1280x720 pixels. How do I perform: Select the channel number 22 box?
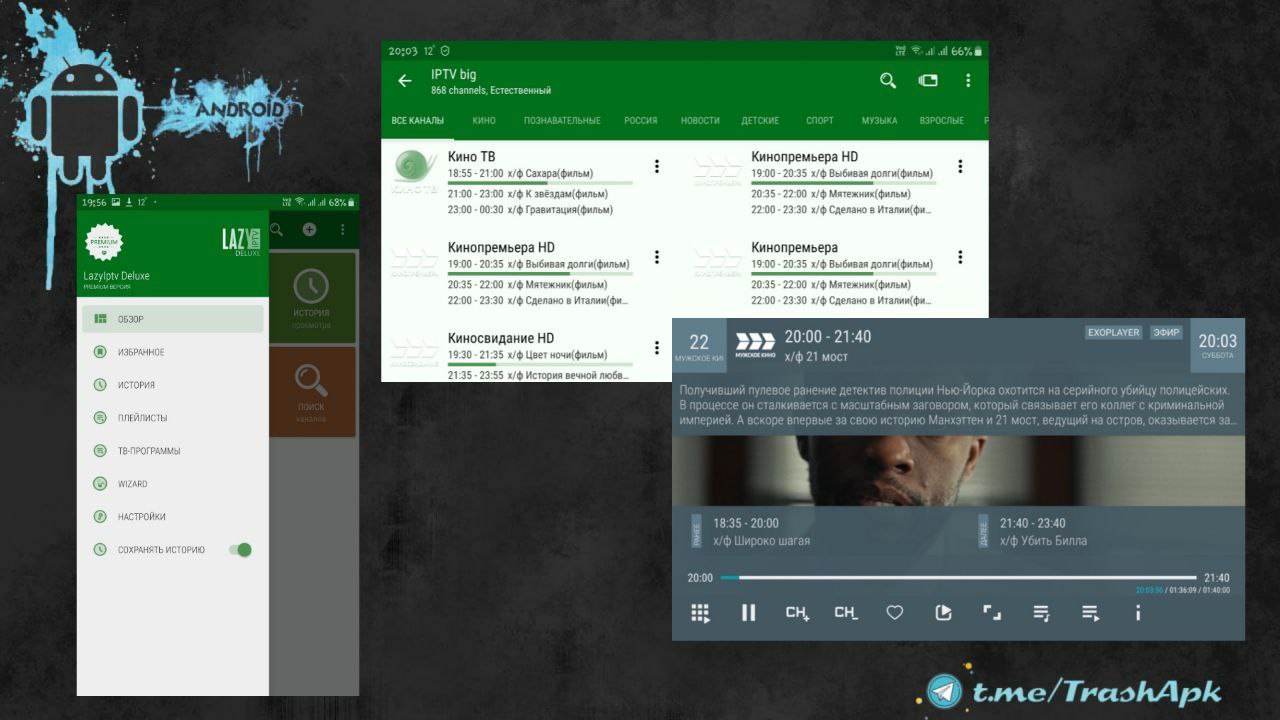tap(699, 346)
